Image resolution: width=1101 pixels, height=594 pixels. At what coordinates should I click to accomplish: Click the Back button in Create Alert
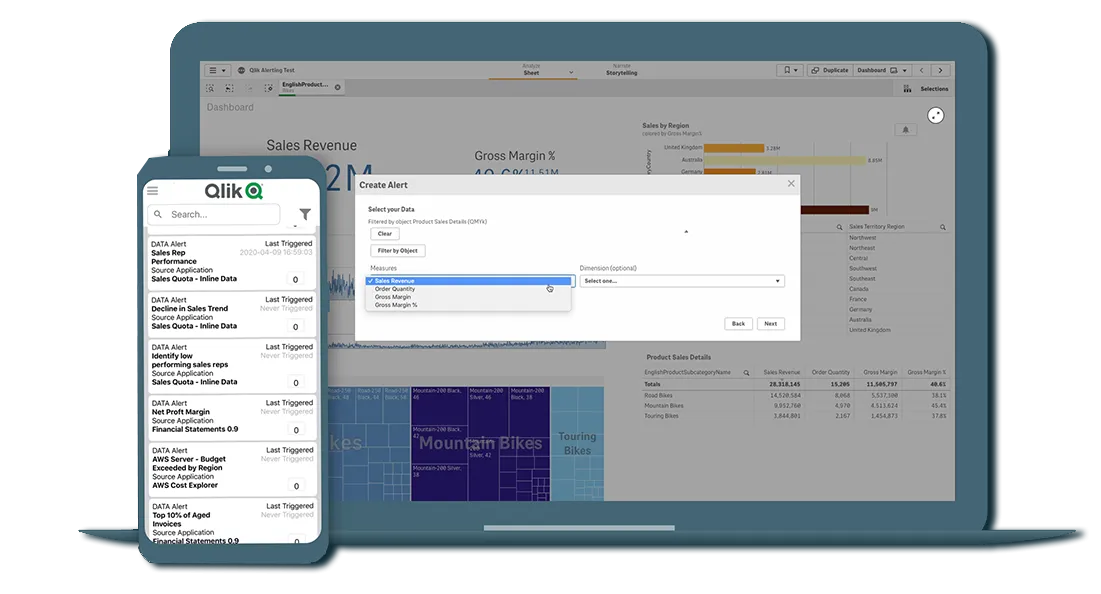[x=738, y=324]
